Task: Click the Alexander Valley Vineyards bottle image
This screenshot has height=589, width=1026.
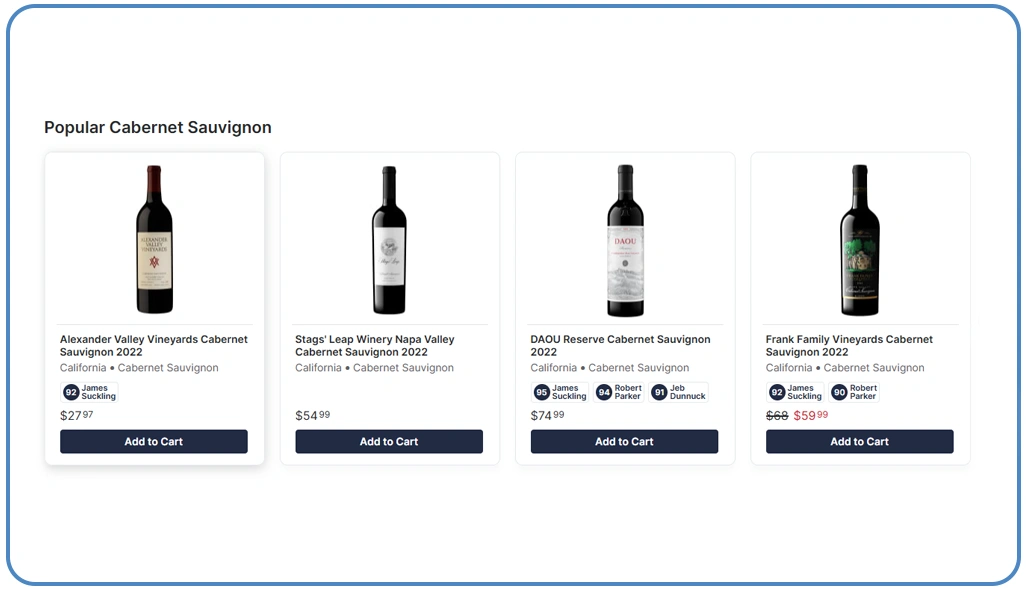Action: pyautogui.click(x=154, y=240)
